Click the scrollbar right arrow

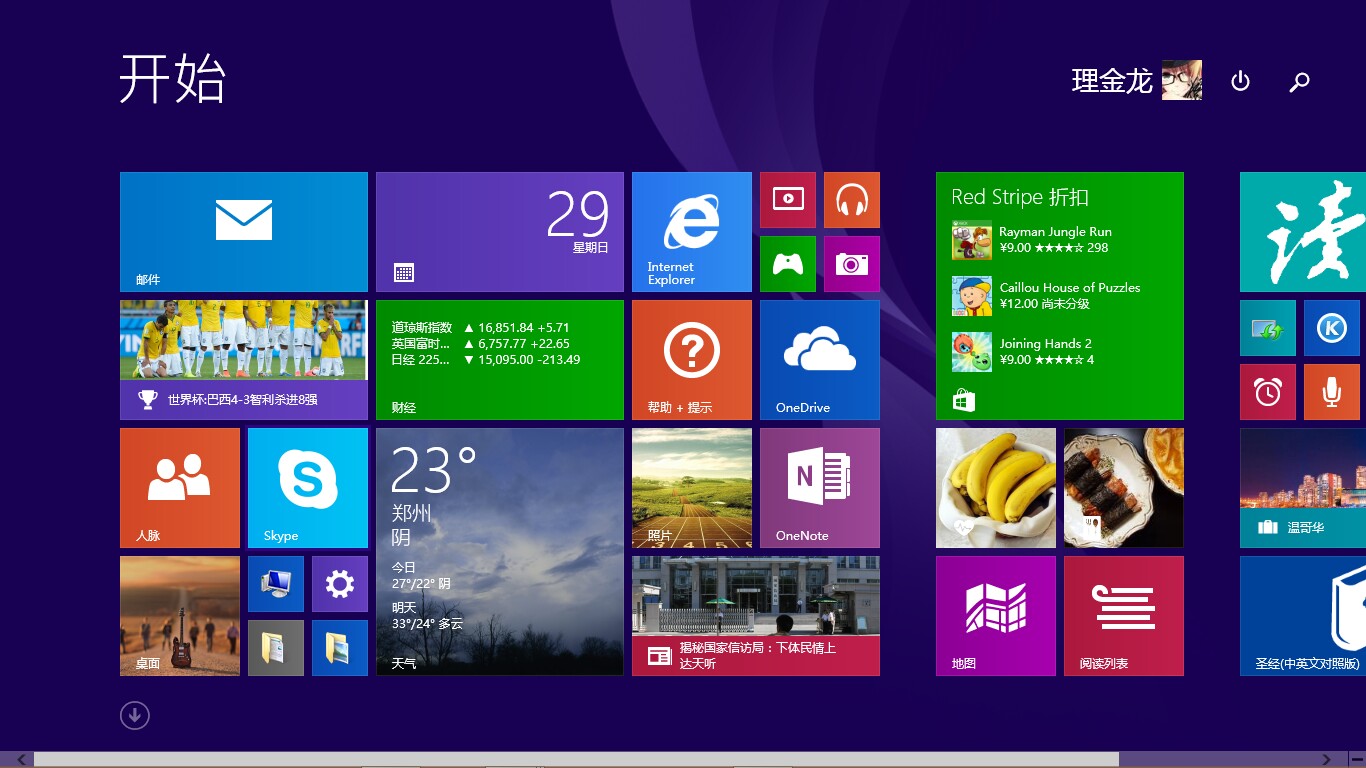pyautogui.click(x=1328, y=760)
